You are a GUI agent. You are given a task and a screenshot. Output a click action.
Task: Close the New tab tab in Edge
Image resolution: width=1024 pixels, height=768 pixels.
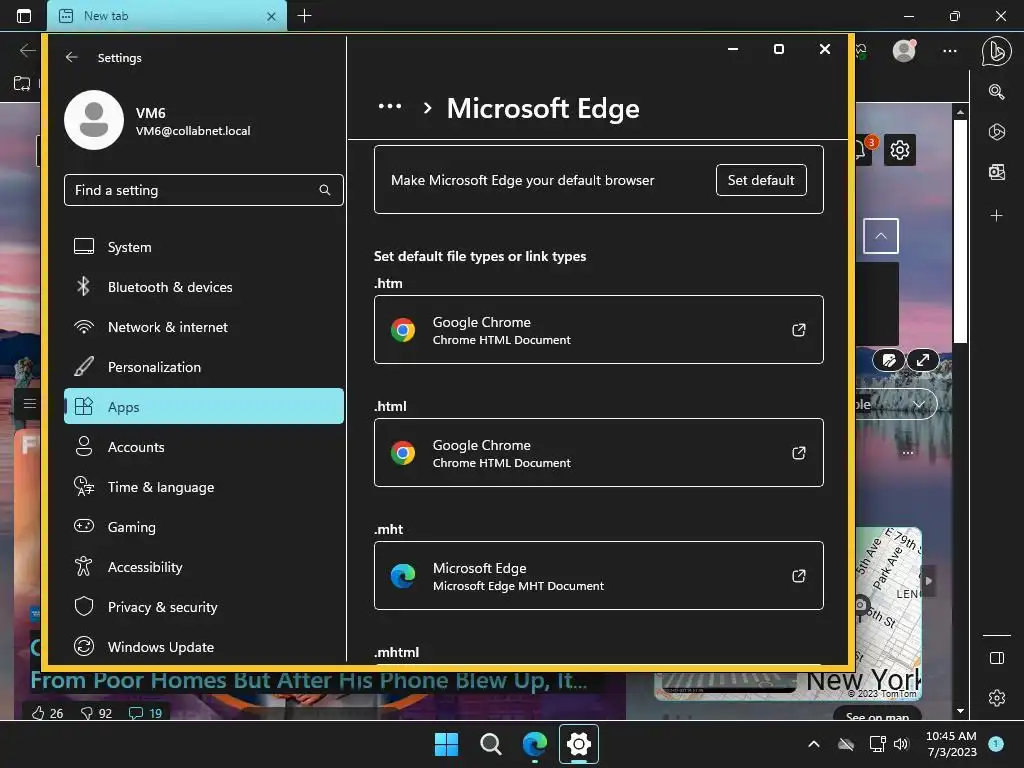click(x=271, y=16)
